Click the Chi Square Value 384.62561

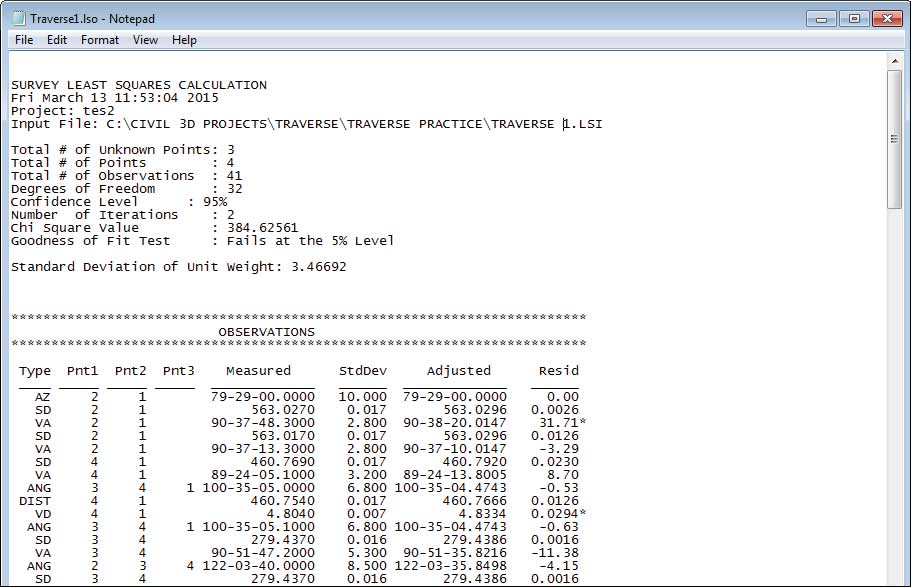tap(262, 227)
